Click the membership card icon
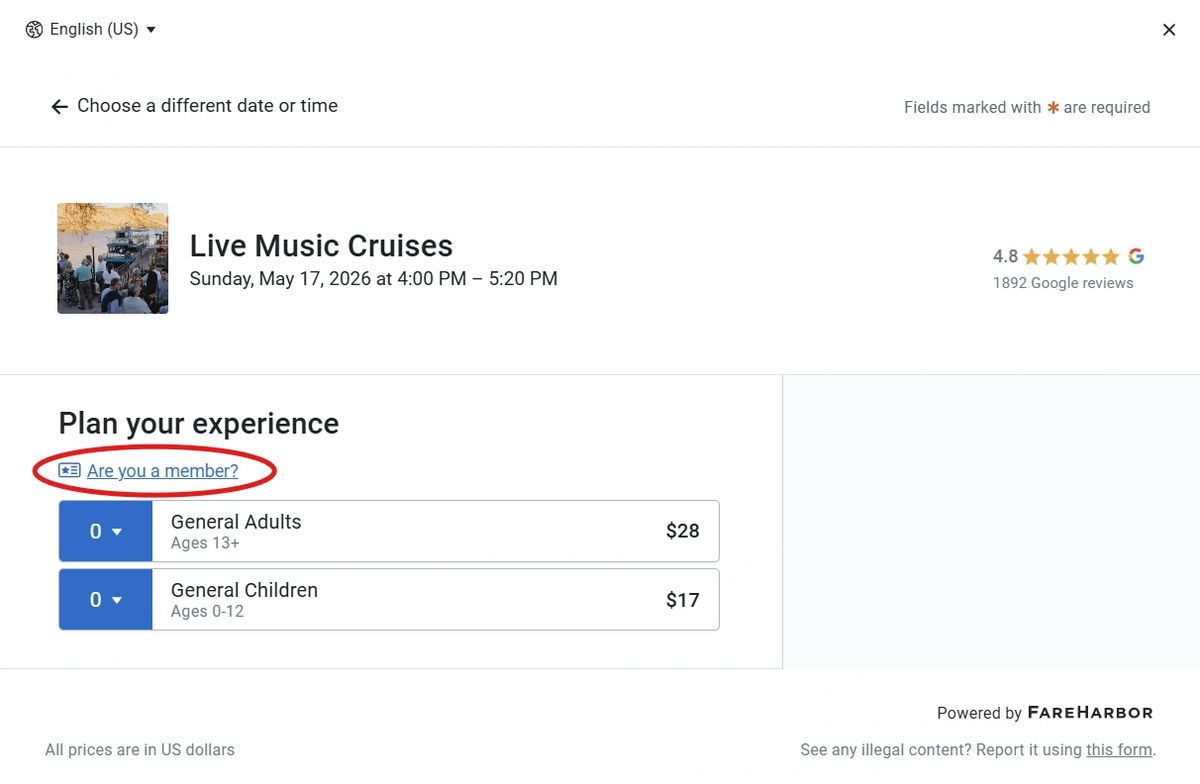 [x=70, y=470]
